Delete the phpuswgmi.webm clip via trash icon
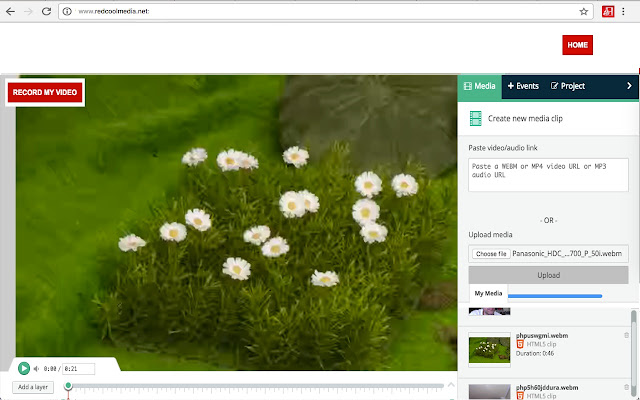The width and height of the screenshot is (640, 400). coord(627,335)
